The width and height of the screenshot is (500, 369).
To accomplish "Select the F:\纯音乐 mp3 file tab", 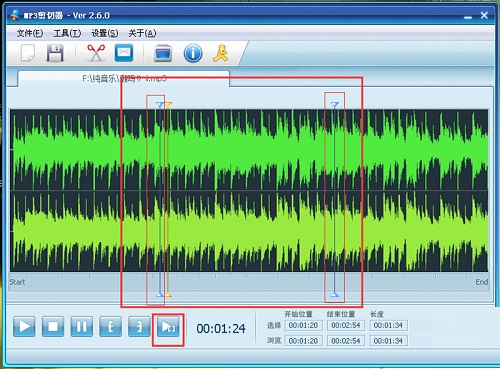I will pos(124,79).
